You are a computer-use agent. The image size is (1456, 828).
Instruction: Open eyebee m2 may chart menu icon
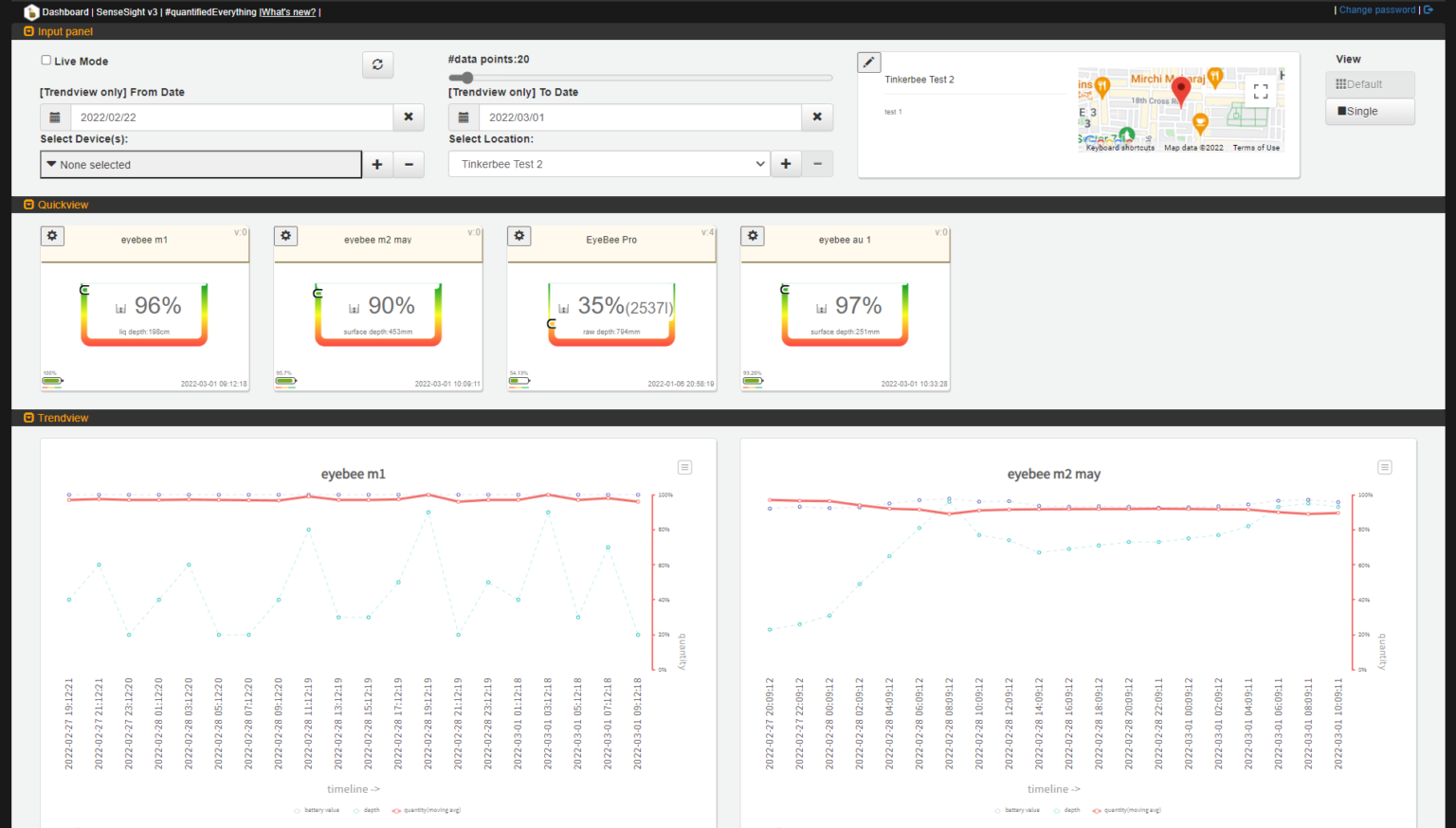pos(1384,467)
